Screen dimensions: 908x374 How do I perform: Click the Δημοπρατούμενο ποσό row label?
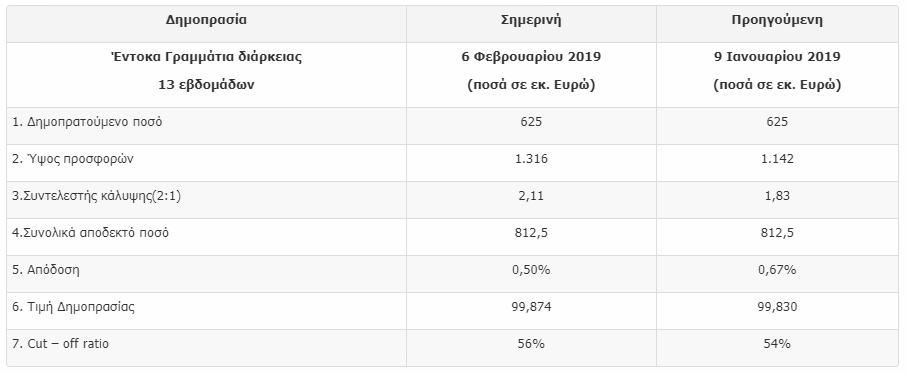(x=87, y=122)
